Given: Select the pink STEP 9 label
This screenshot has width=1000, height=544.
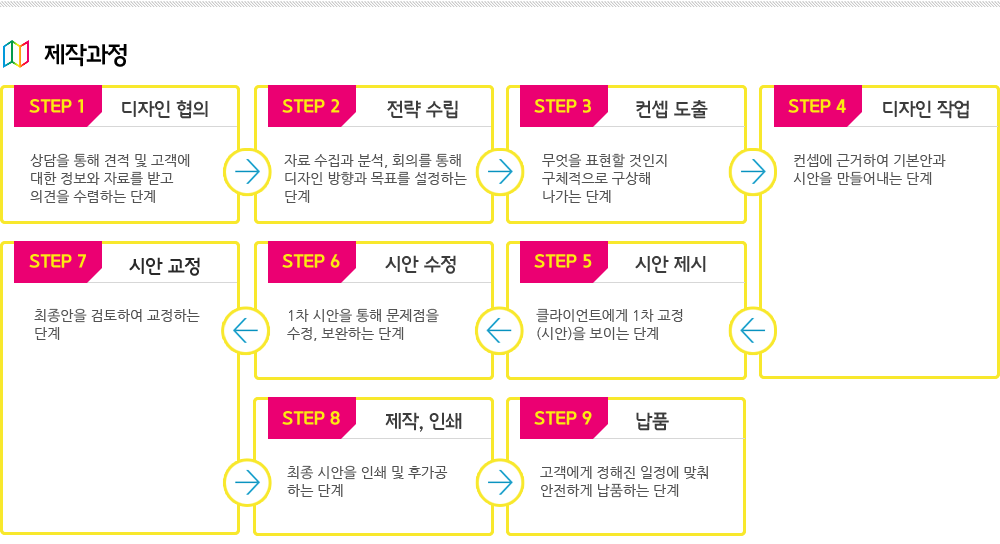Looking at the screenshot, I should click(563, 418).
